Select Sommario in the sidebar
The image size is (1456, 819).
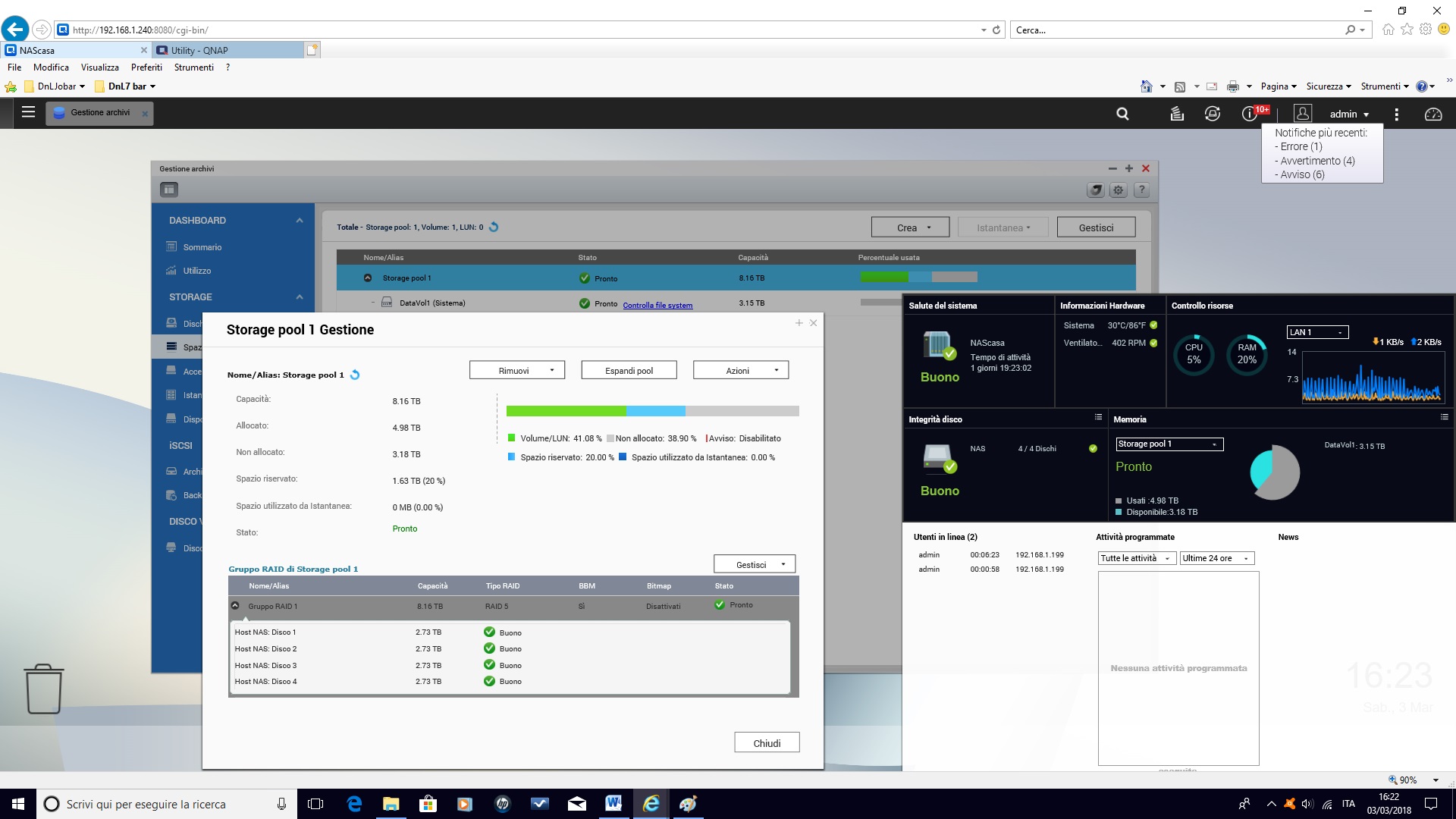click(x=202, y=247)
